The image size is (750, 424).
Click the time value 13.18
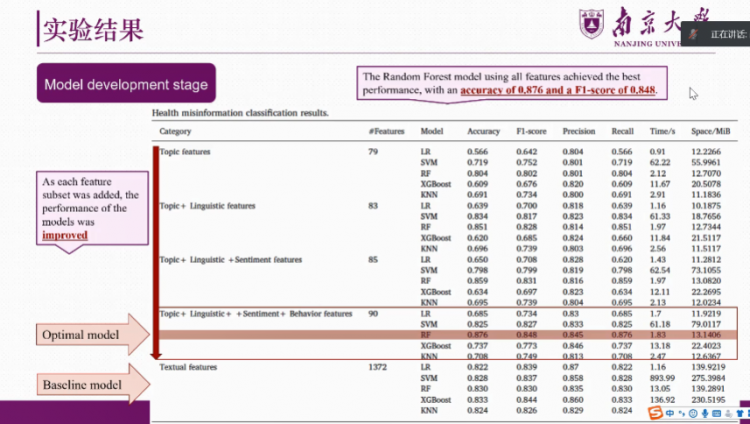[660, 346]
